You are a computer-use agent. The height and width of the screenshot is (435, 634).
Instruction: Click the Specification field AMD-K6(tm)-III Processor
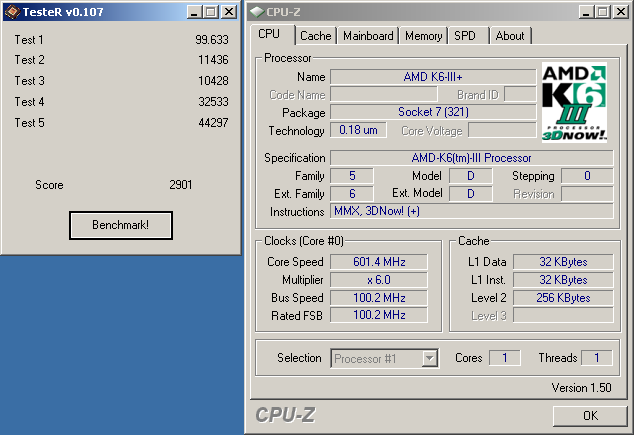(x=471, y=158)
